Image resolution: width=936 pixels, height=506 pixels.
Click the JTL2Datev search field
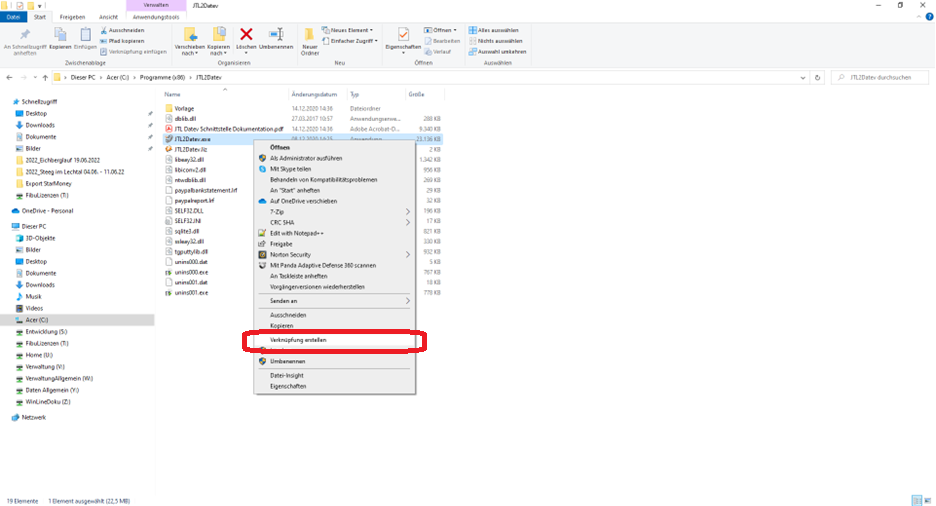pyautogui.click(x=880, y=77)
